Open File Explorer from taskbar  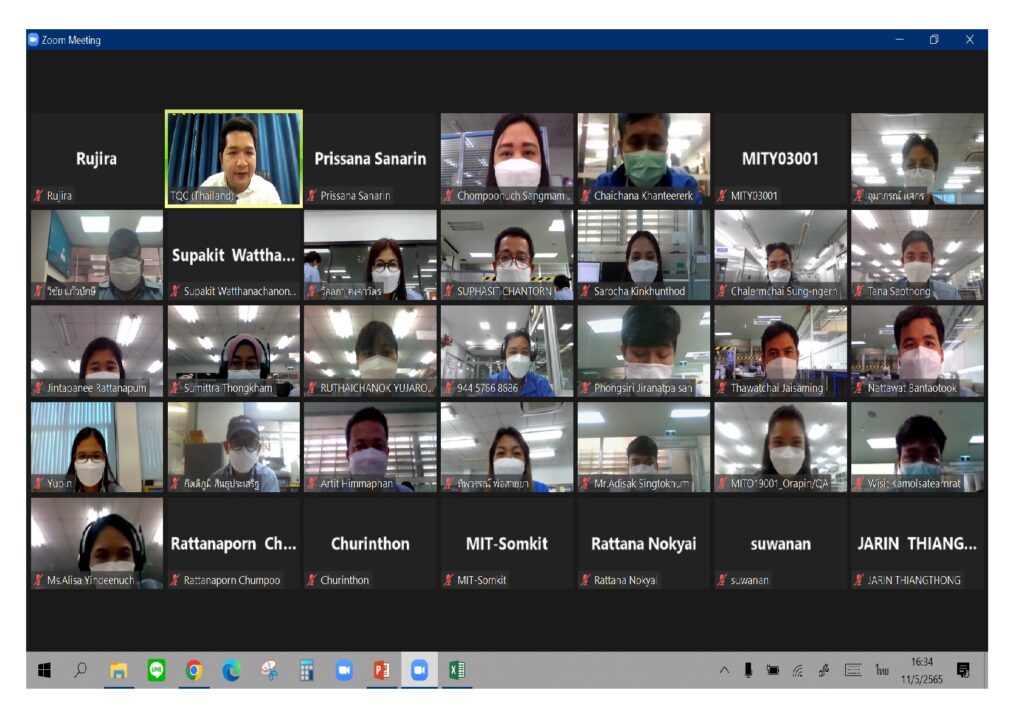tap(118, 671)
